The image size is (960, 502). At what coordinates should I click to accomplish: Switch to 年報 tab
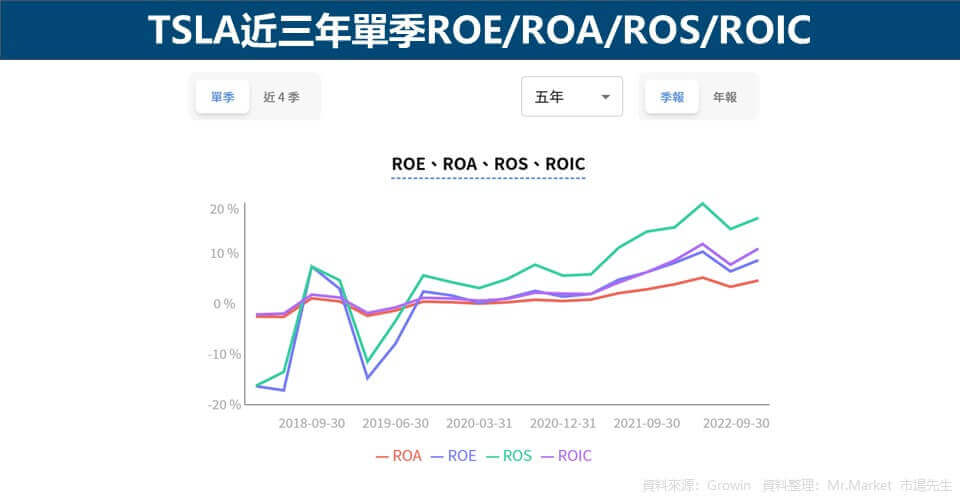(725, 97)
